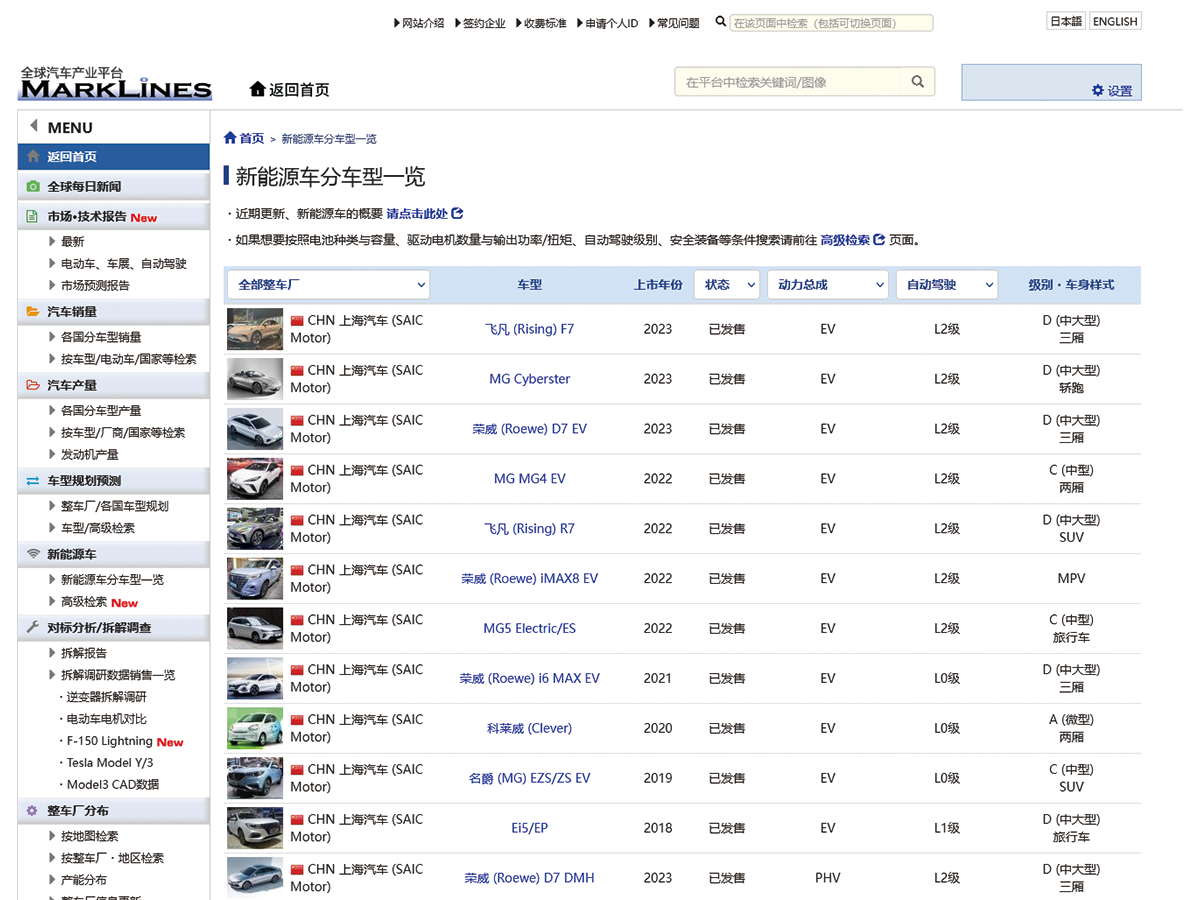The image size is (1200, 900).
Task: Open the MG Cyberster car thumbnail
Action: (255, 379)
